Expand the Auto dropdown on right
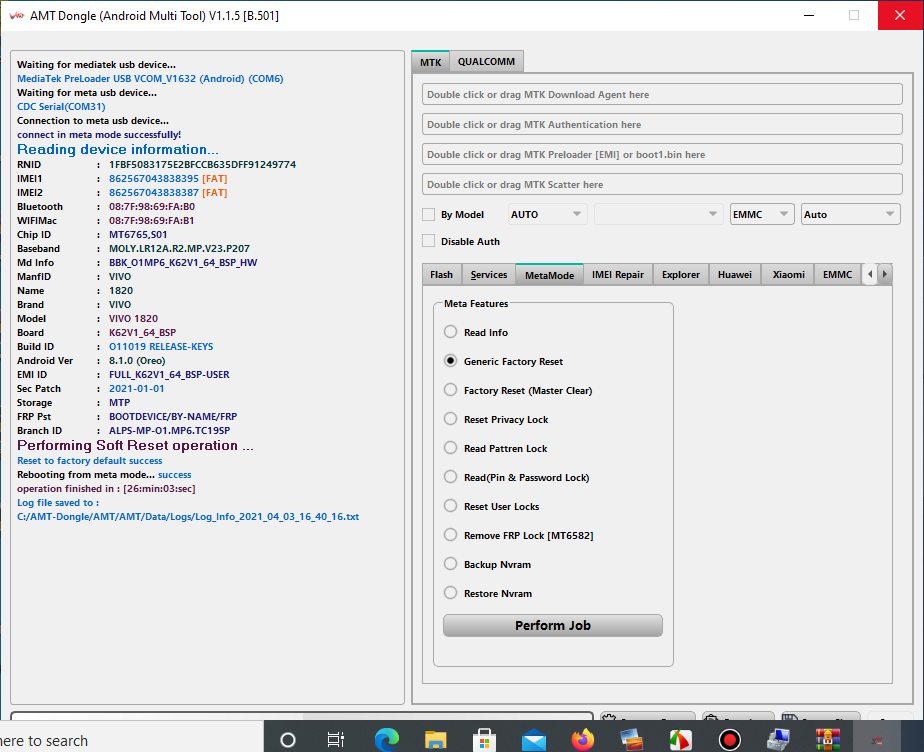 coord(850,214)
